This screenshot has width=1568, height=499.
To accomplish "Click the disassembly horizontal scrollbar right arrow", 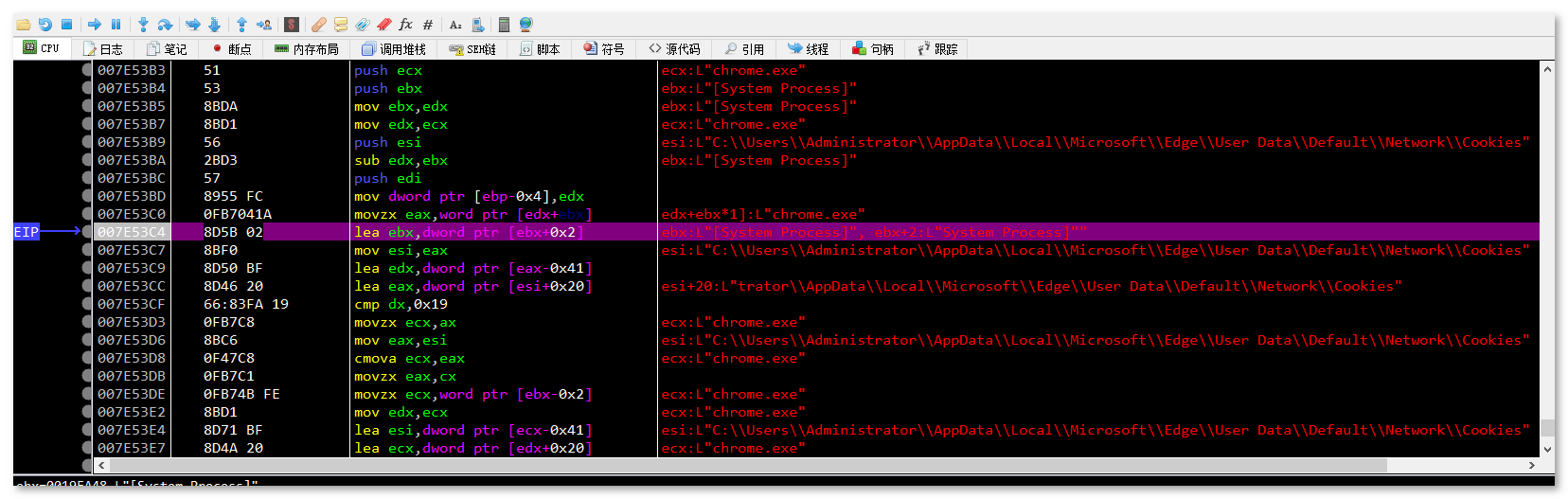I will click(x=1531, y=465).
